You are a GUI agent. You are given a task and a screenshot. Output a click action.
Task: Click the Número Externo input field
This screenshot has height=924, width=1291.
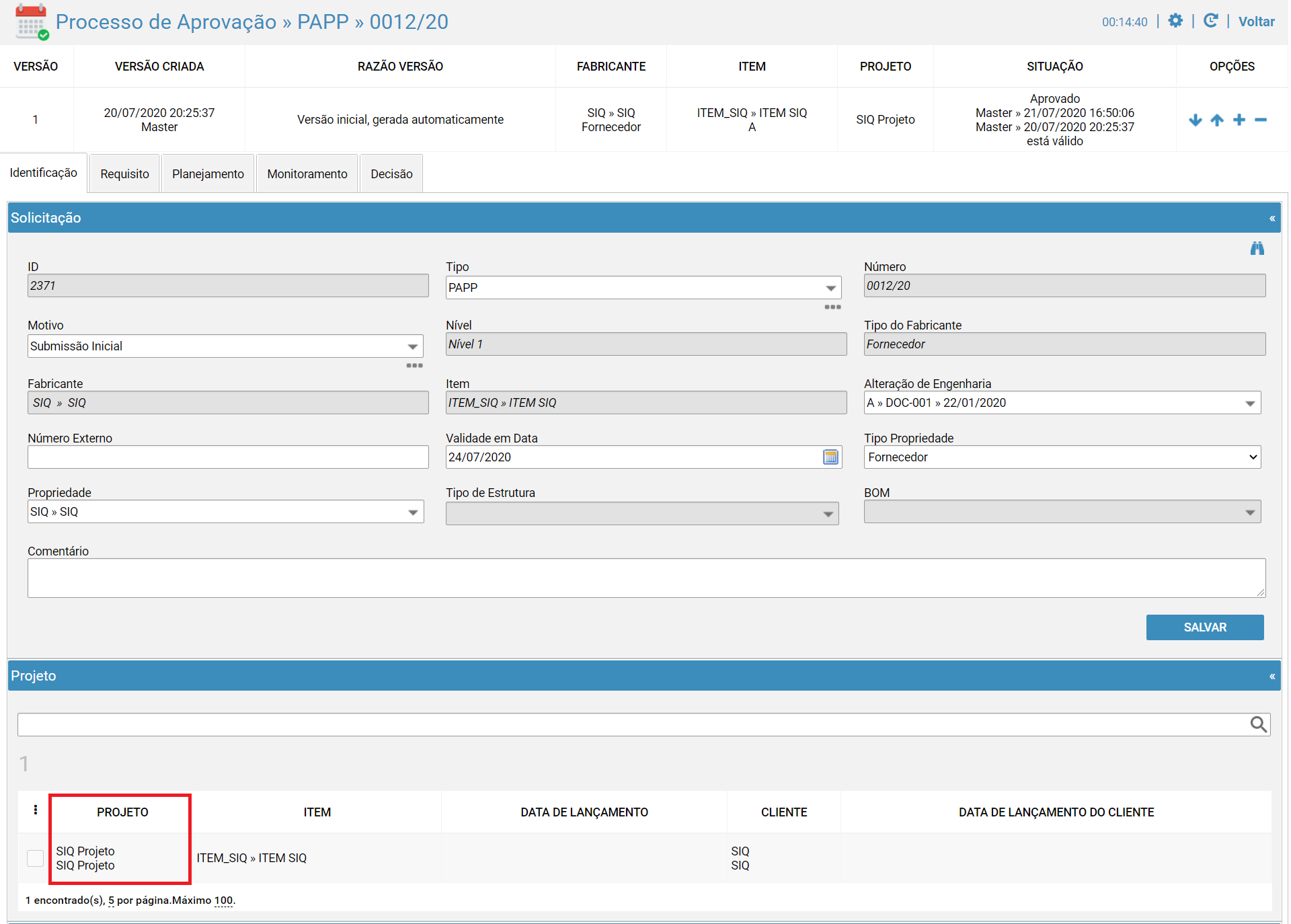pyautogui.click(x=228, y=457)
